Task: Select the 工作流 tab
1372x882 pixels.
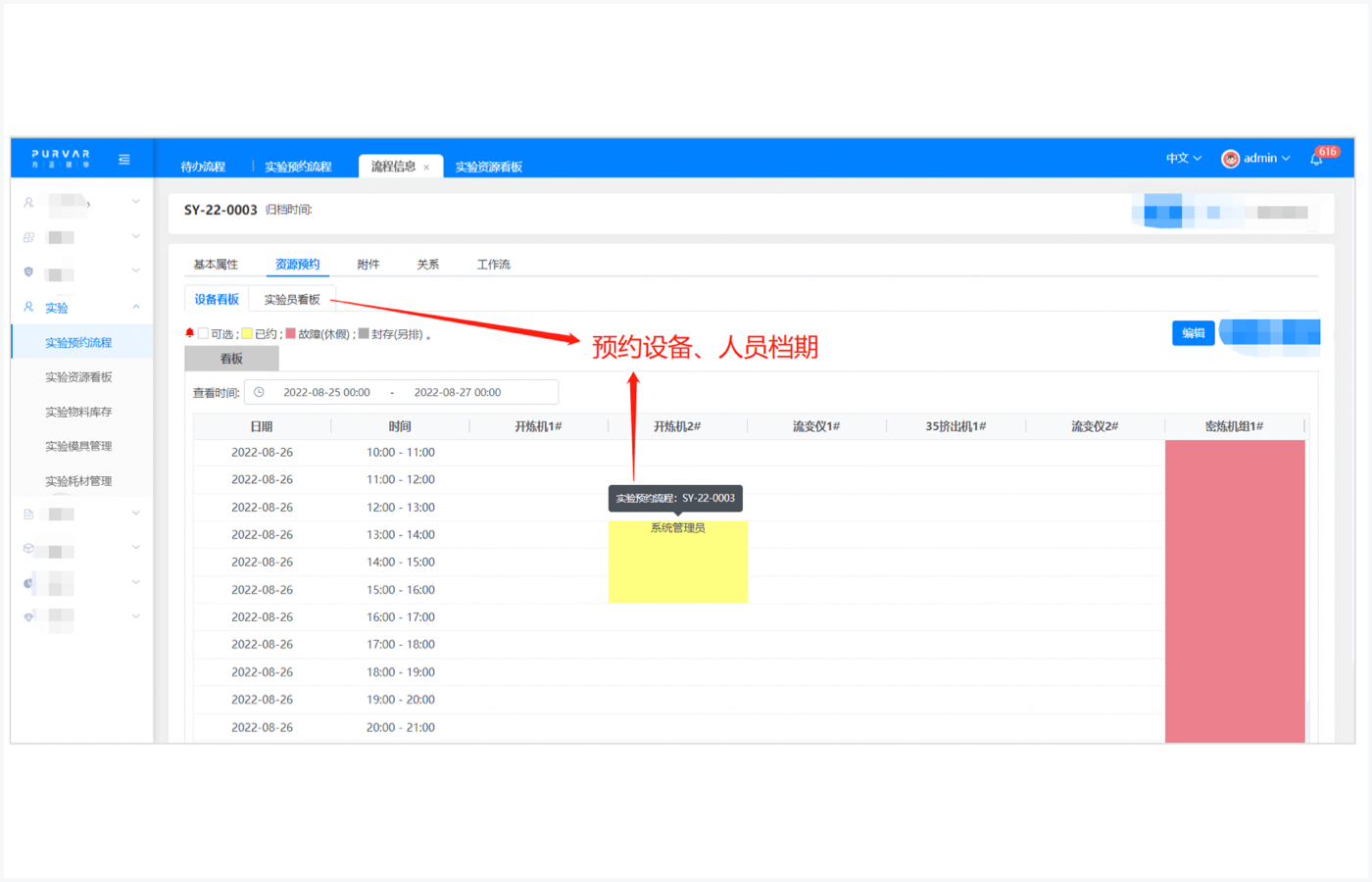Action: click(493, 265)
